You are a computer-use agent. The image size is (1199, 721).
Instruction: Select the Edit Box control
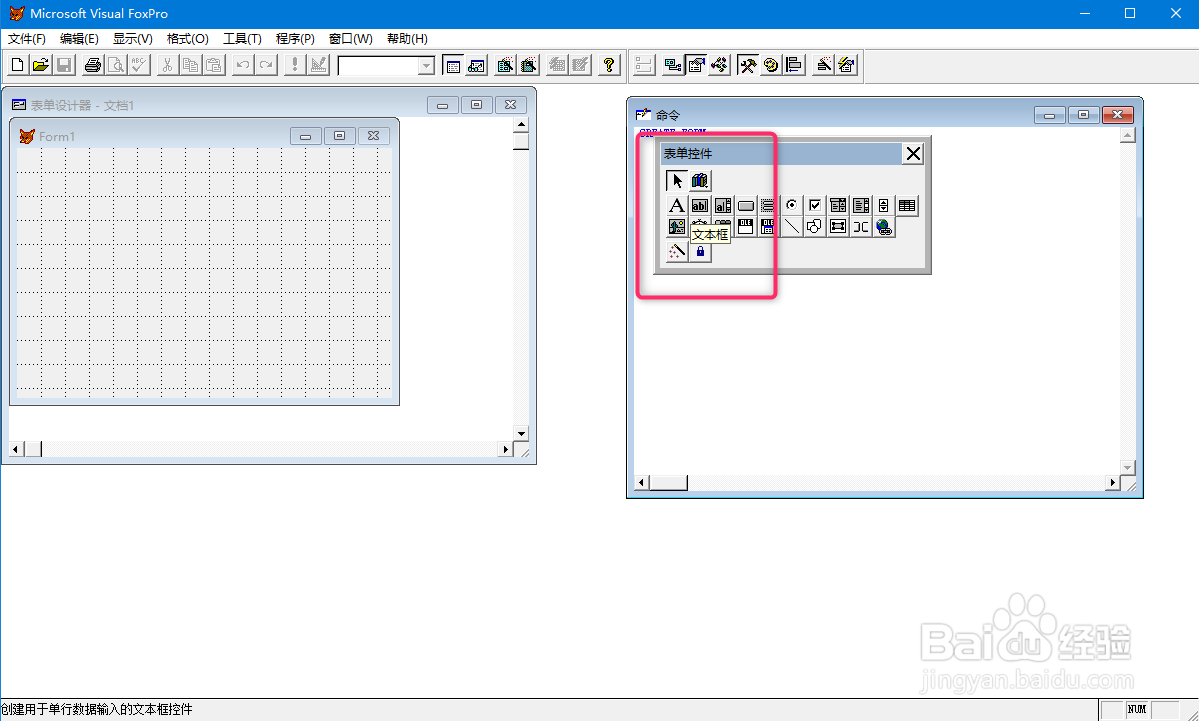pyautogui.click(x=723, y=205)
